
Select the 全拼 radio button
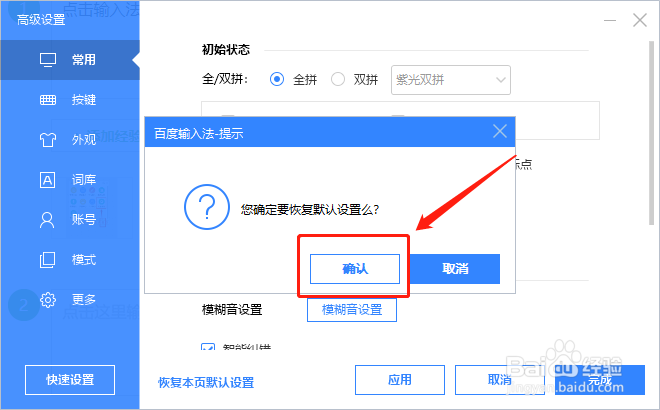(277, 79)
